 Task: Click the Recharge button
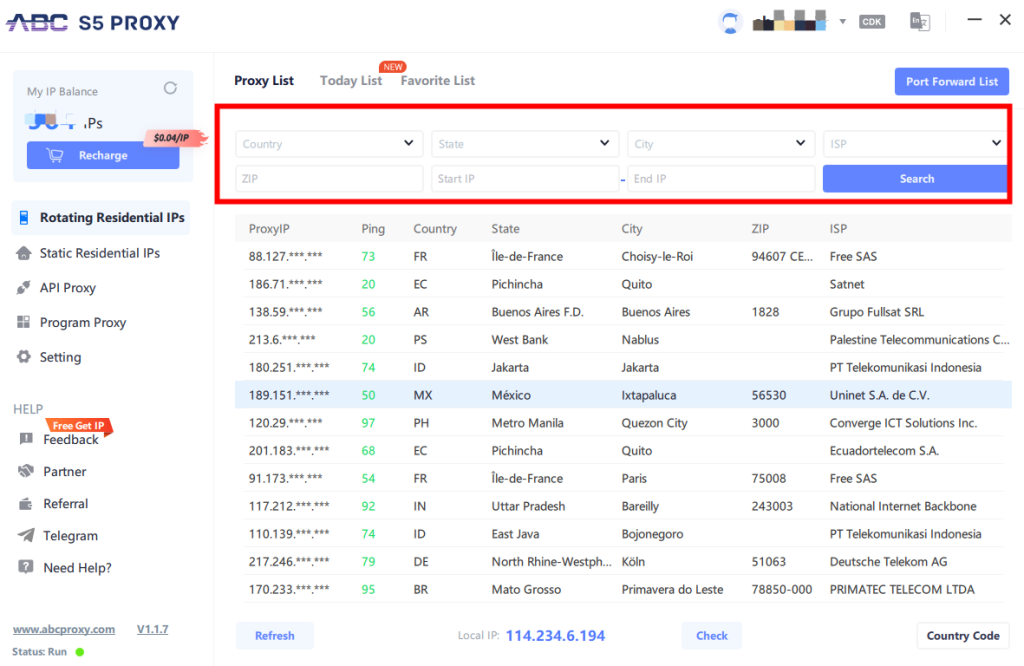point(103,155)
